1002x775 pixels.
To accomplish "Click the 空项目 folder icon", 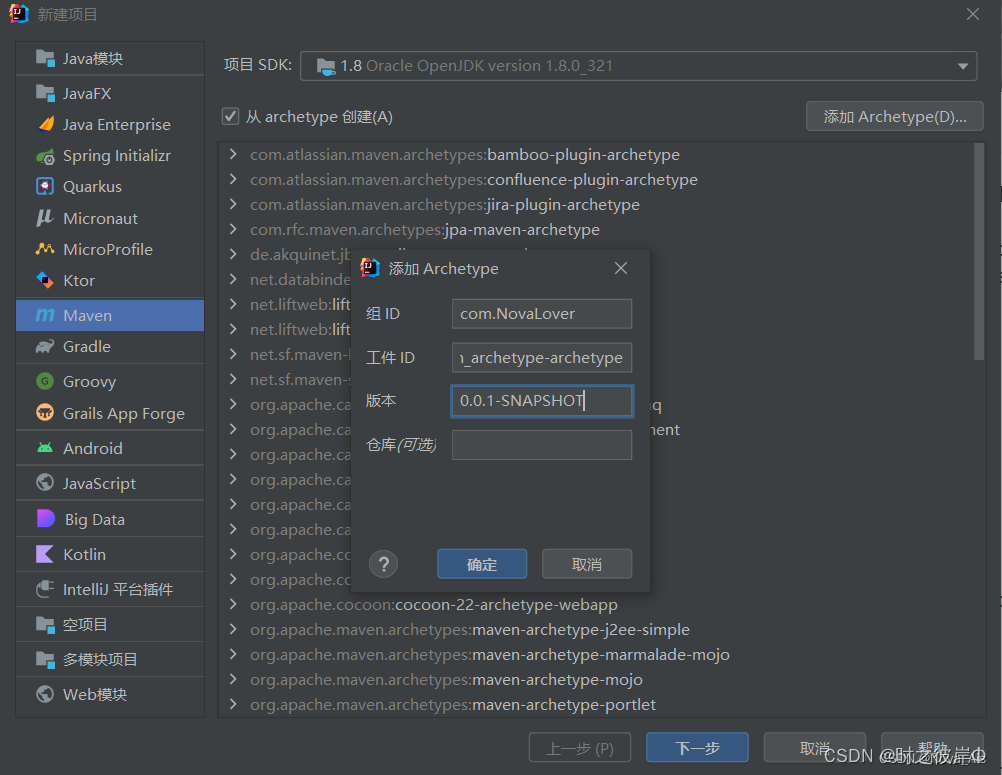I will (45, 624).
